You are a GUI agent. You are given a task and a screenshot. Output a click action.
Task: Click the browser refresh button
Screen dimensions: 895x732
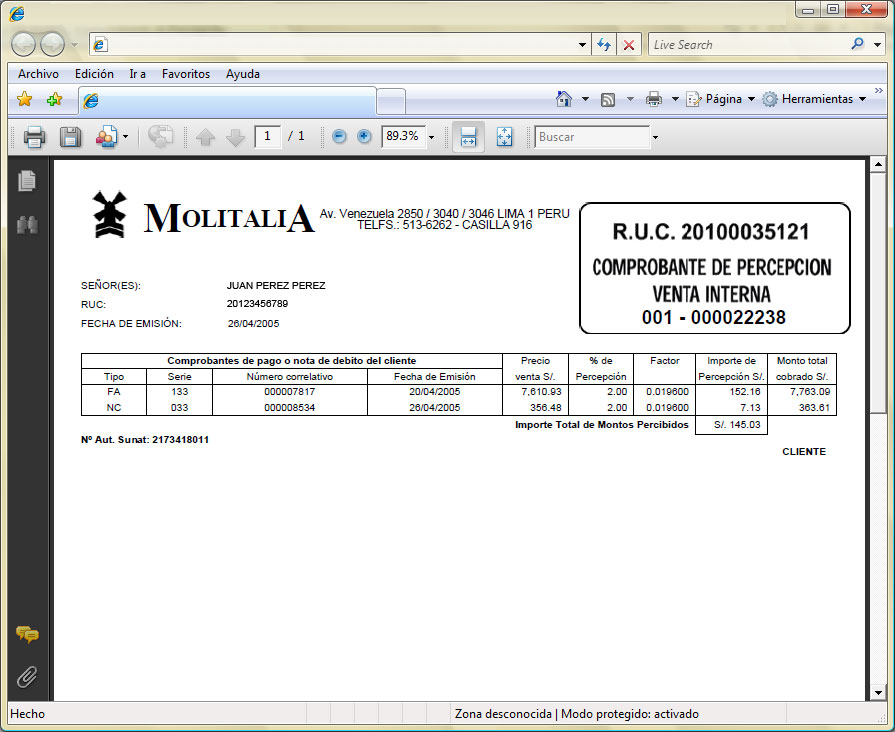tap(604, 45)
